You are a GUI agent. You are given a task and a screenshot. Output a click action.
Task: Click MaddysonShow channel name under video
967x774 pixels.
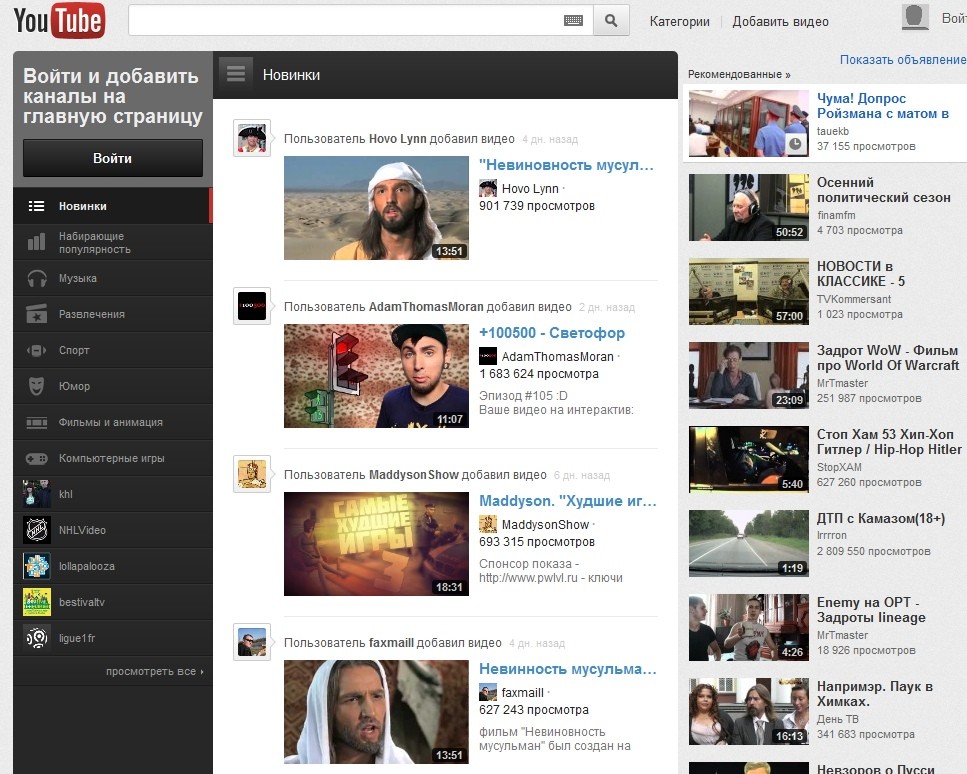click(545, 524)
